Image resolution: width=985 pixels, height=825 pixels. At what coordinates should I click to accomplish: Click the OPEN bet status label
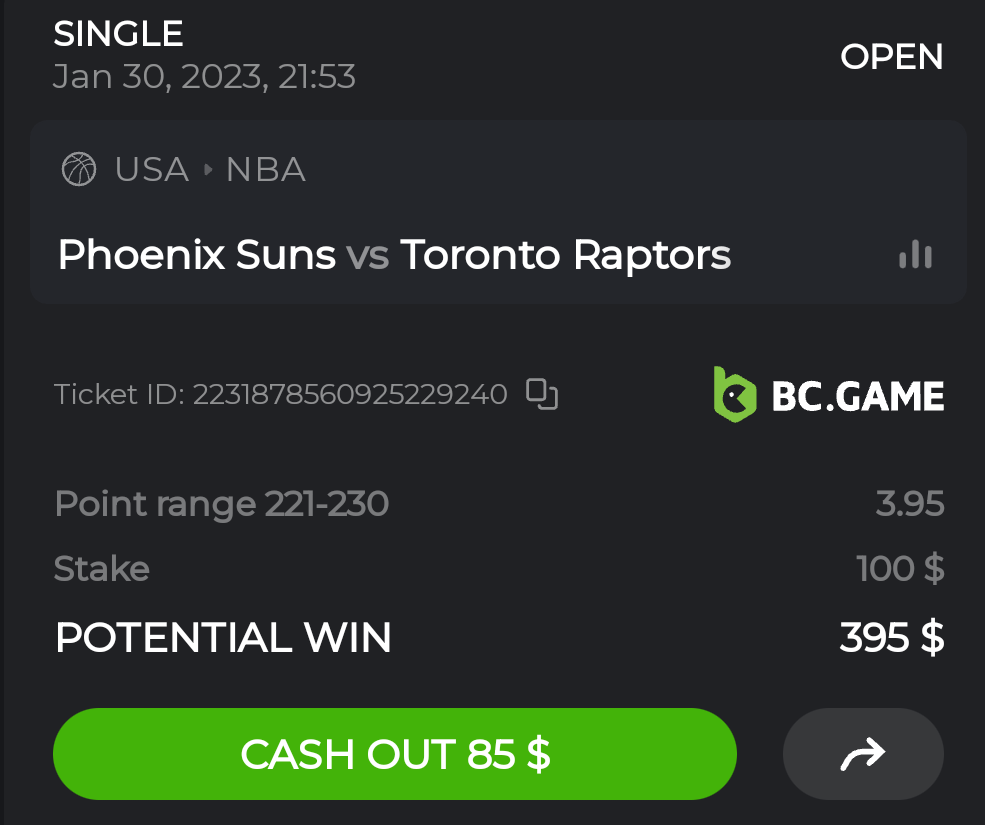pos(891,57)
